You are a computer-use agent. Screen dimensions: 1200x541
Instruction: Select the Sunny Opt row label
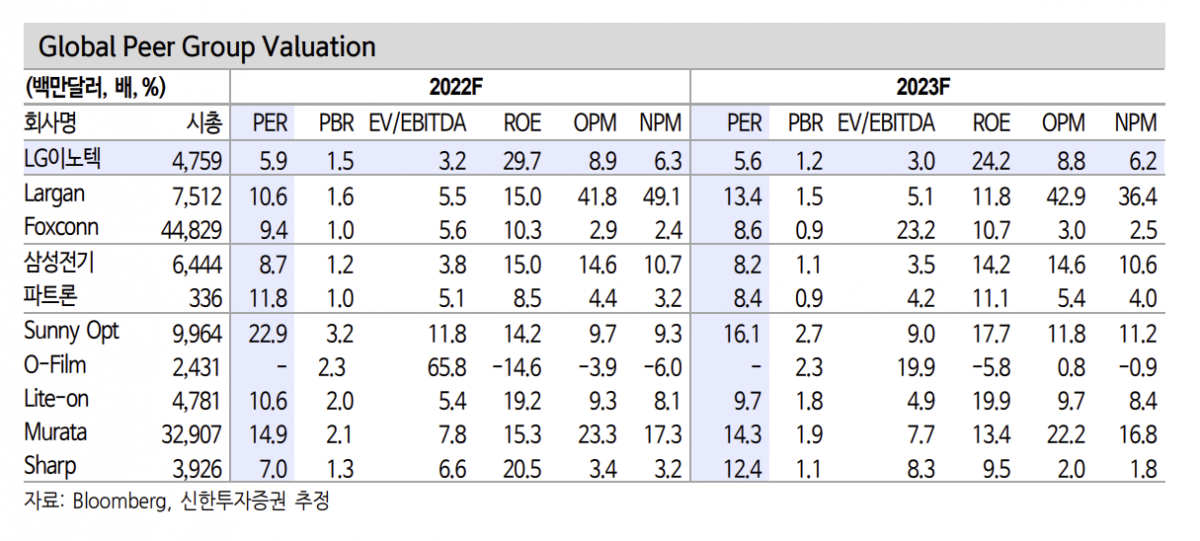71,332
